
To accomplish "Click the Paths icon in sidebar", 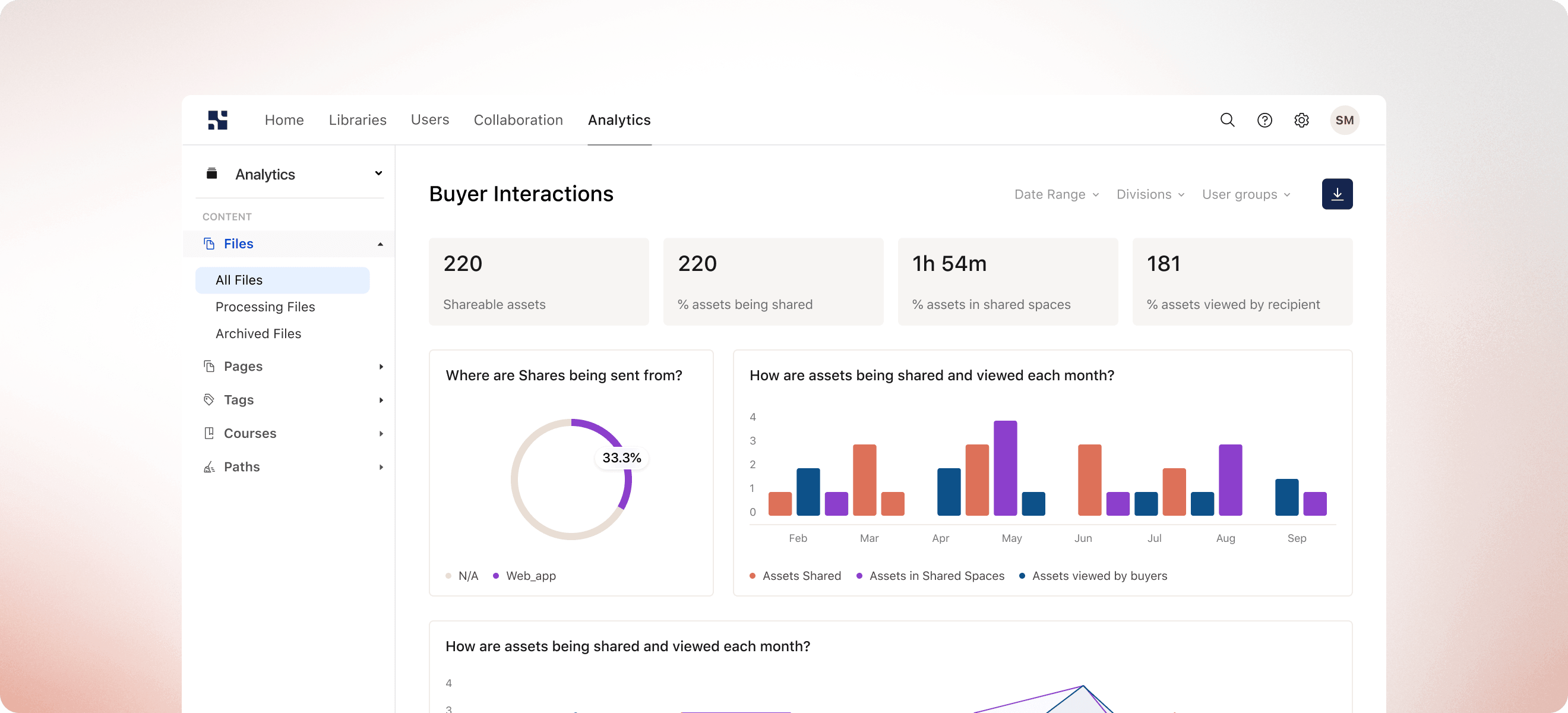I will pyautogui.click(x=210, y=466).
